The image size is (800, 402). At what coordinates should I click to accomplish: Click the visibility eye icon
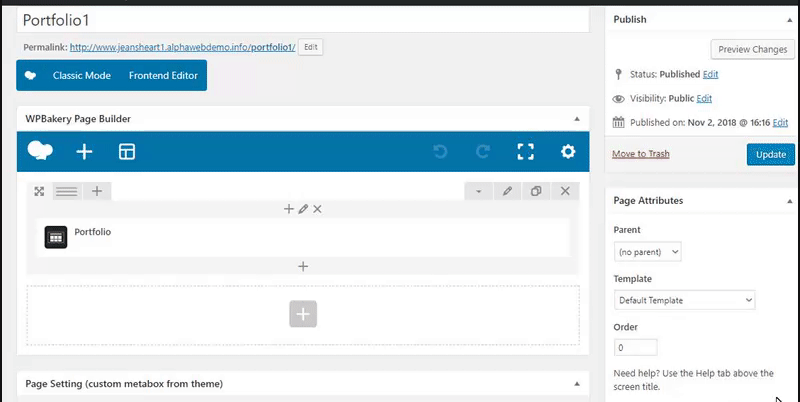pos(618,98)
